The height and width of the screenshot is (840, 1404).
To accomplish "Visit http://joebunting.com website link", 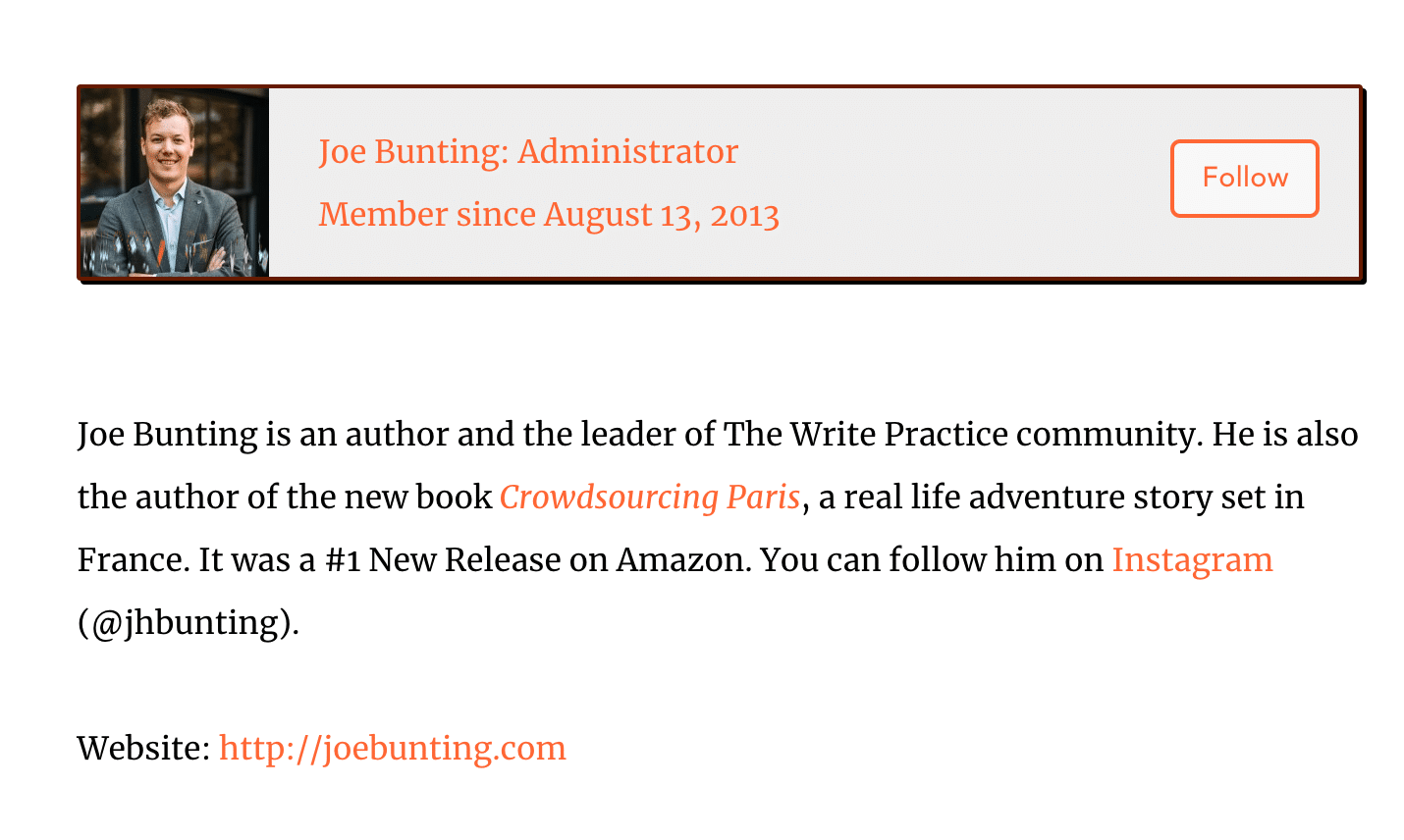I will click(x=392, y=748).
